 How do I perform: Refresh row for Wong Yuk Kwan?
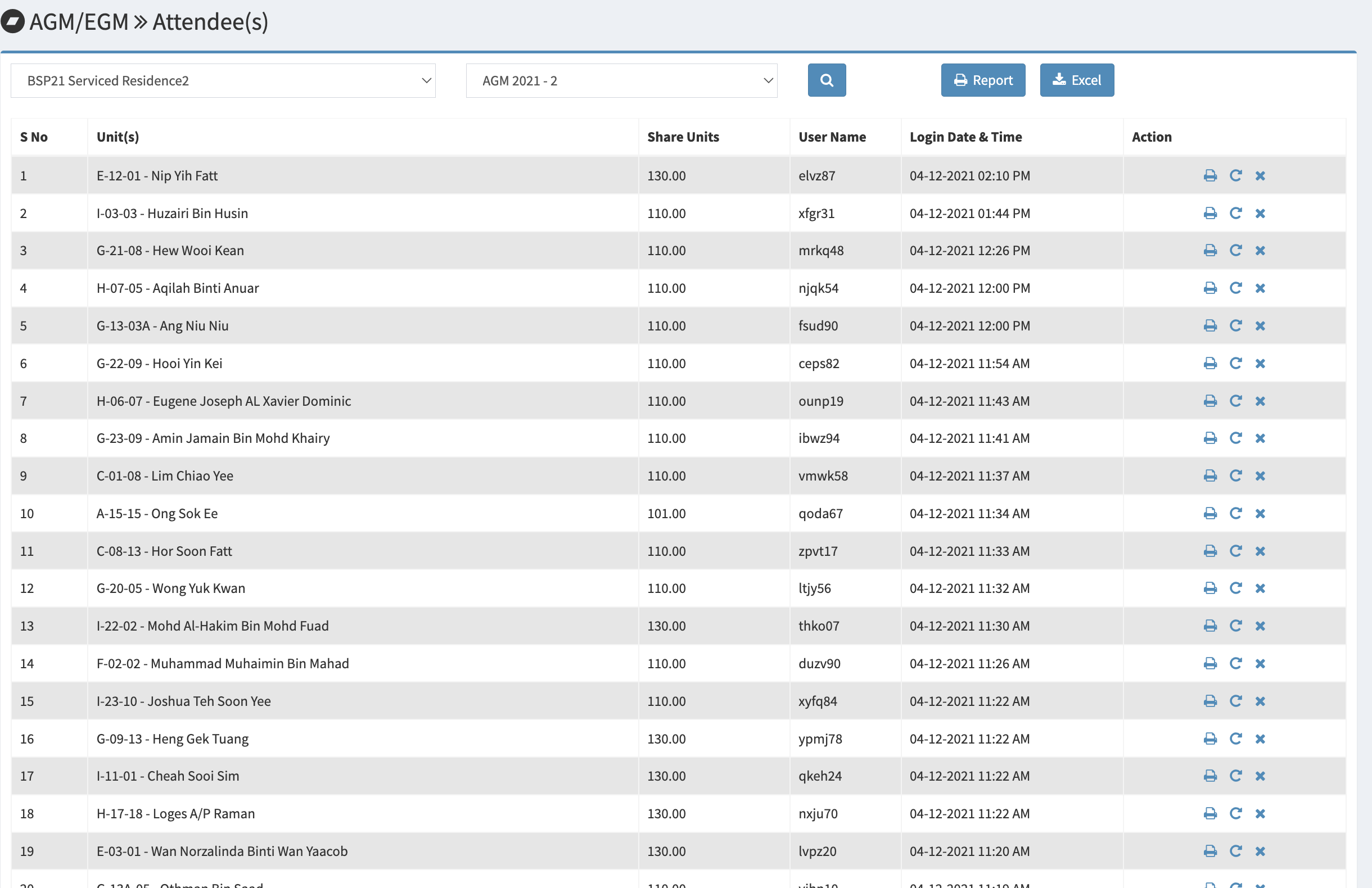click(x=1235, y=588)
